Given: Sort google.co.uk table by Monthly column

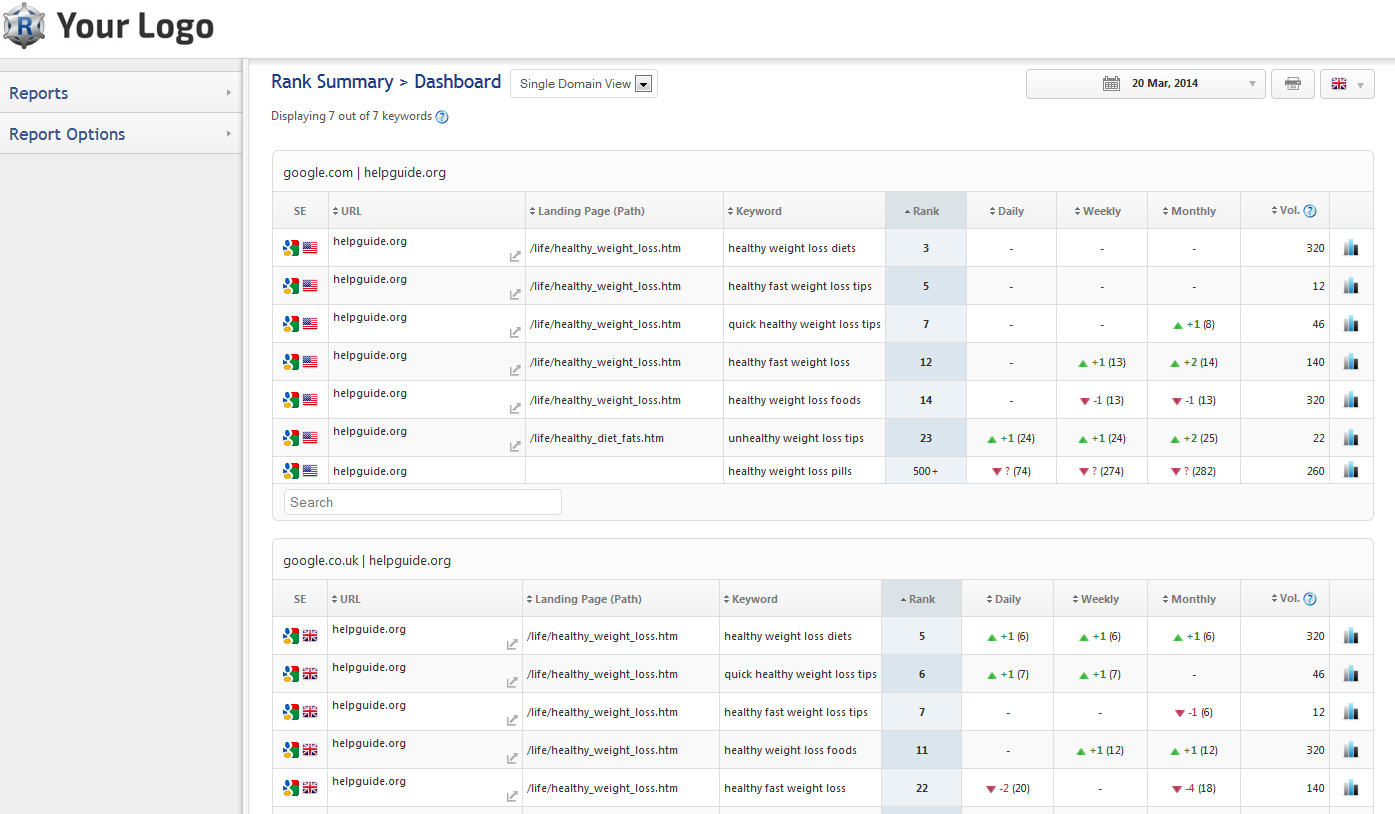Looking at the screenshot, I should (1193, 599).
